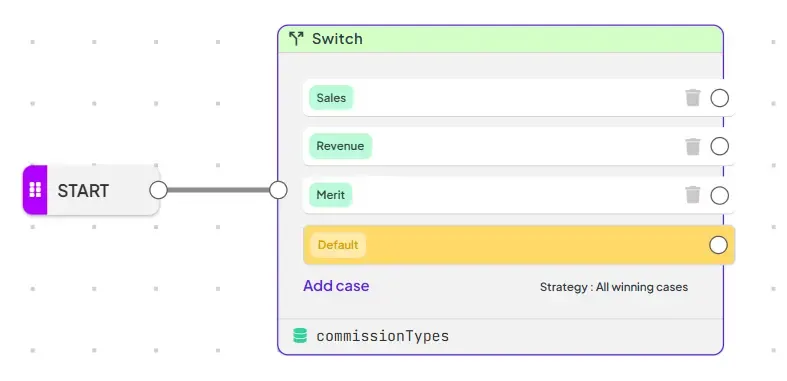
Task: Select the Default case output port
Action: click(718, 245)
